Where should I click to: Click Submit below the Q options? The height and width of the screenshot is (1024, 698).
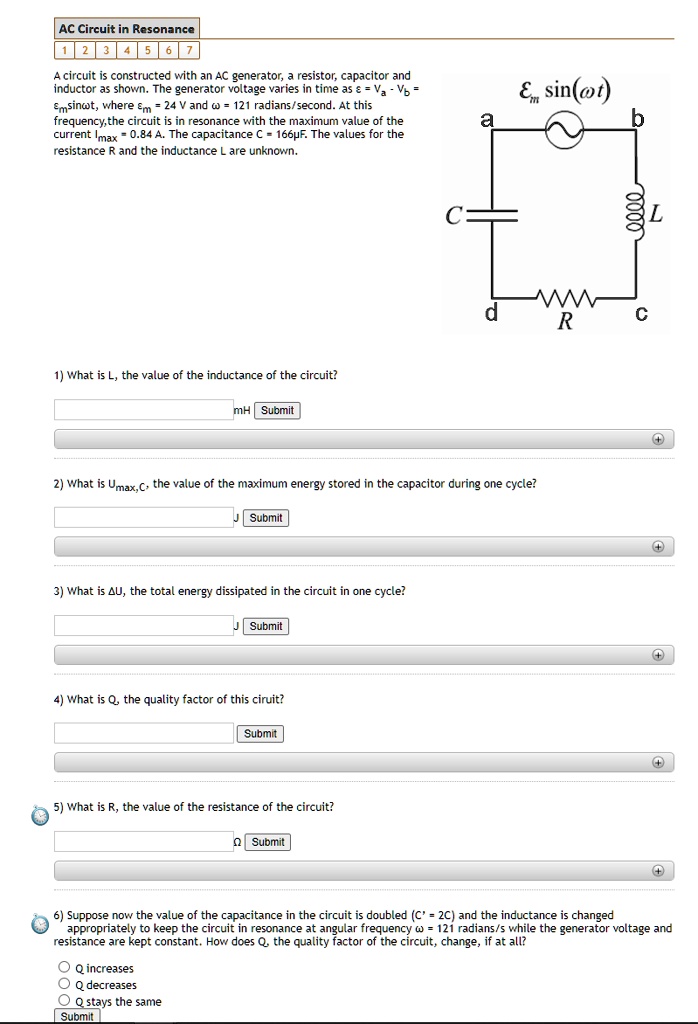(x=76, y=1016)
